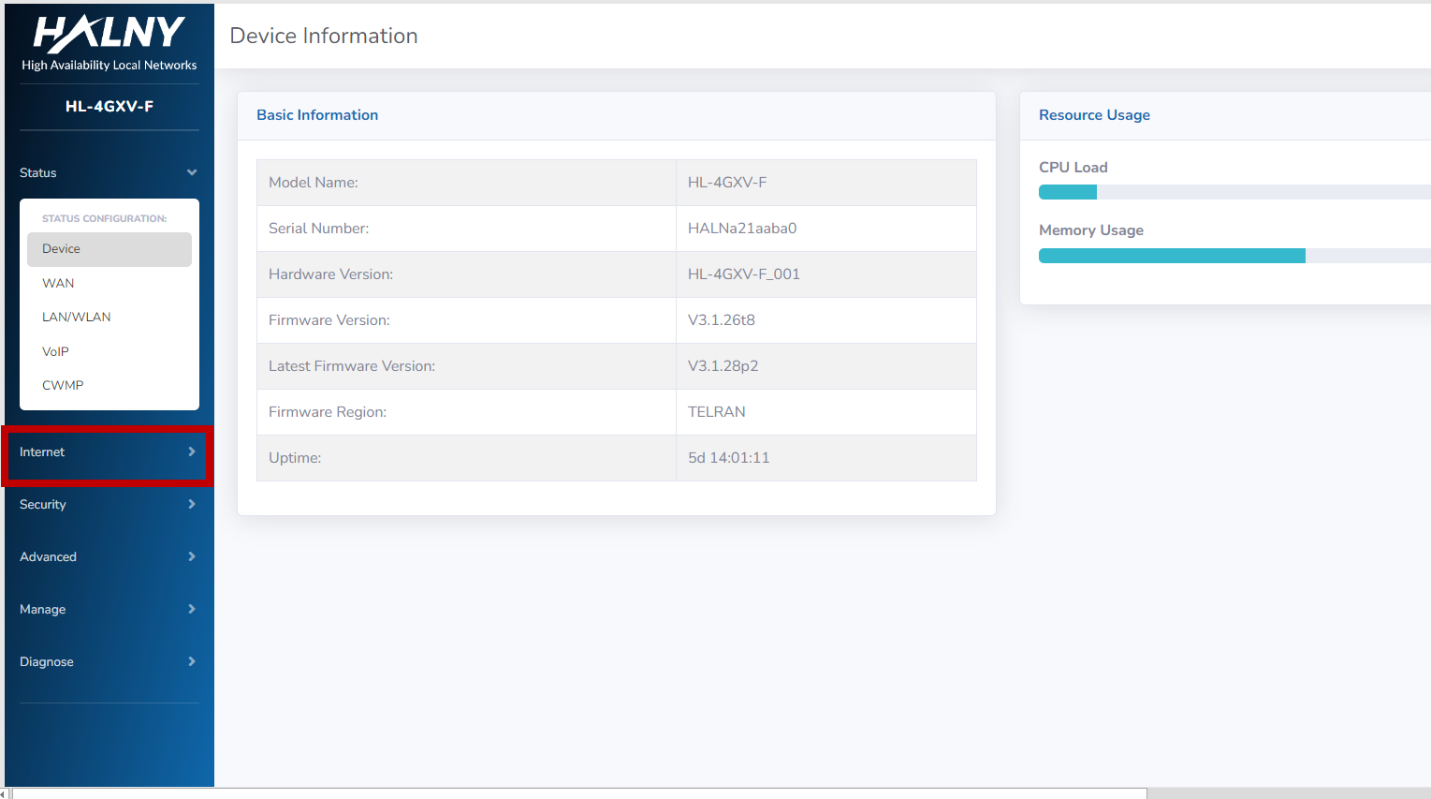
Task: Collapse the Status menu chevron
Action: (x=192, y=173)
